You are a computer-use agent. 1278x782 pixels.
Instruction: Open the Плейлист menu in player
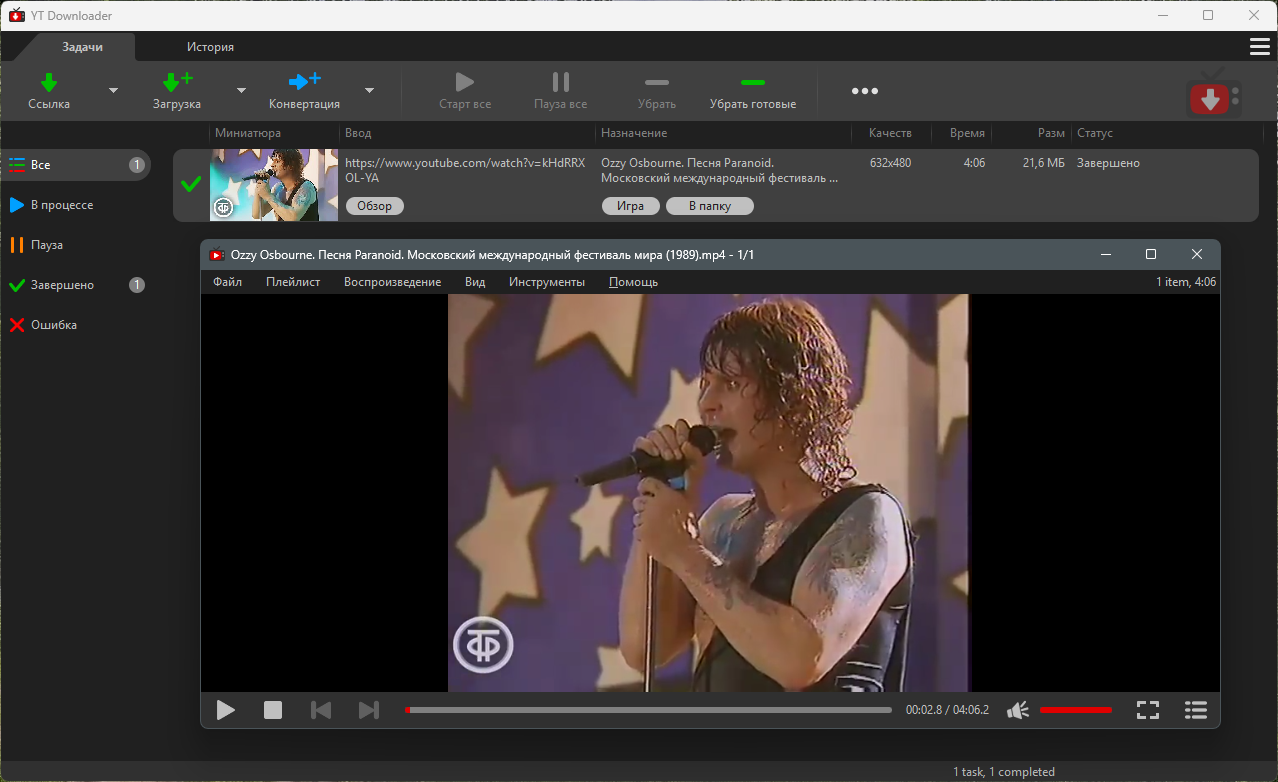click(x=293, y=282)
